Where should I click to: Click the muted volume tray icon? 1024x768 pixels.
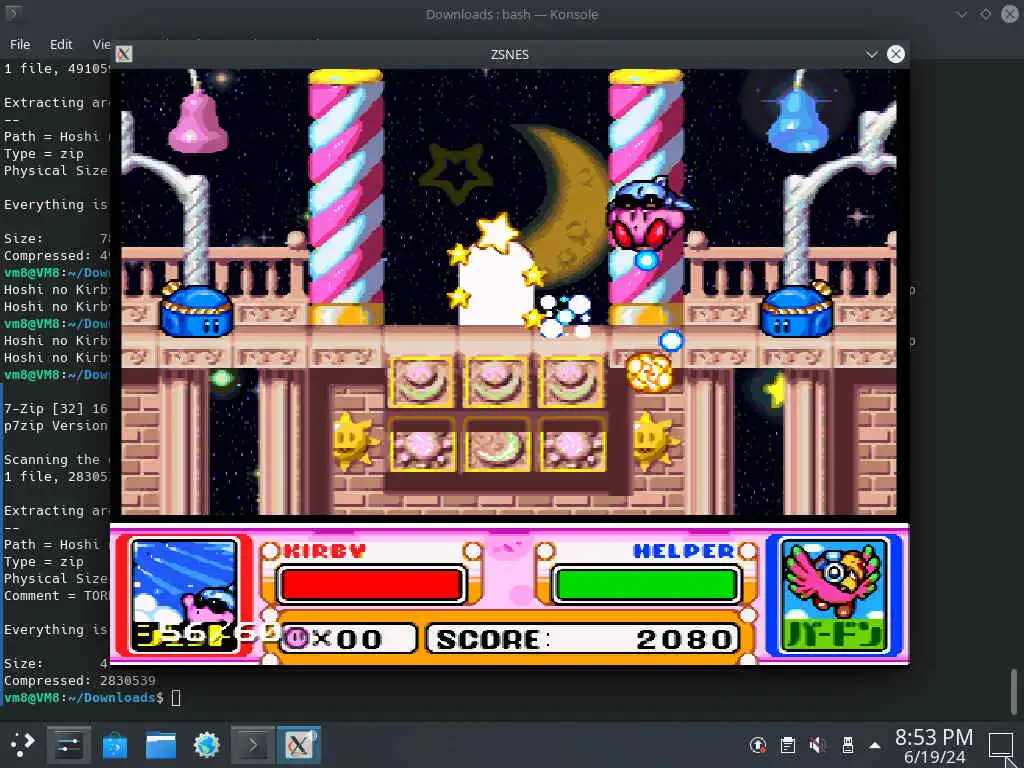[x=818, y=744]
